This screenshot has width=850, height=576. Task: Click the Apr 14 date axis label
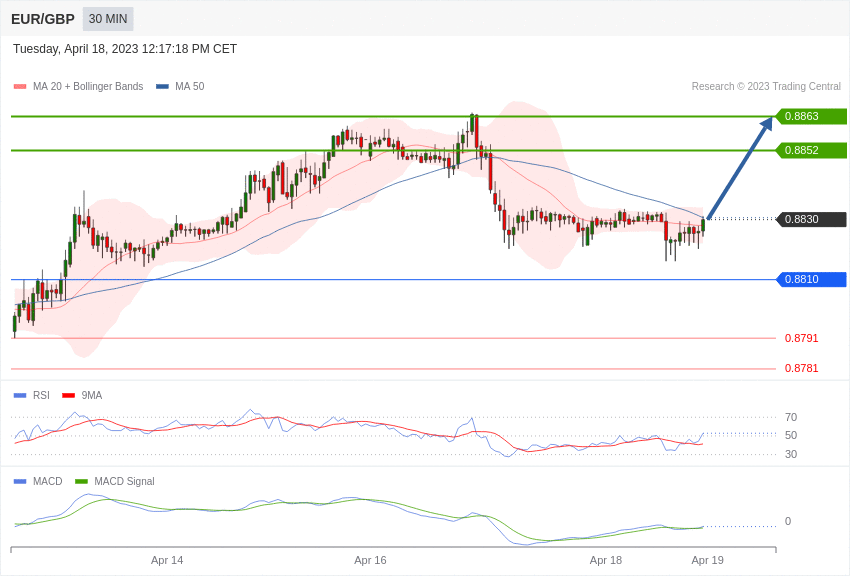click(x=167, y=560)
